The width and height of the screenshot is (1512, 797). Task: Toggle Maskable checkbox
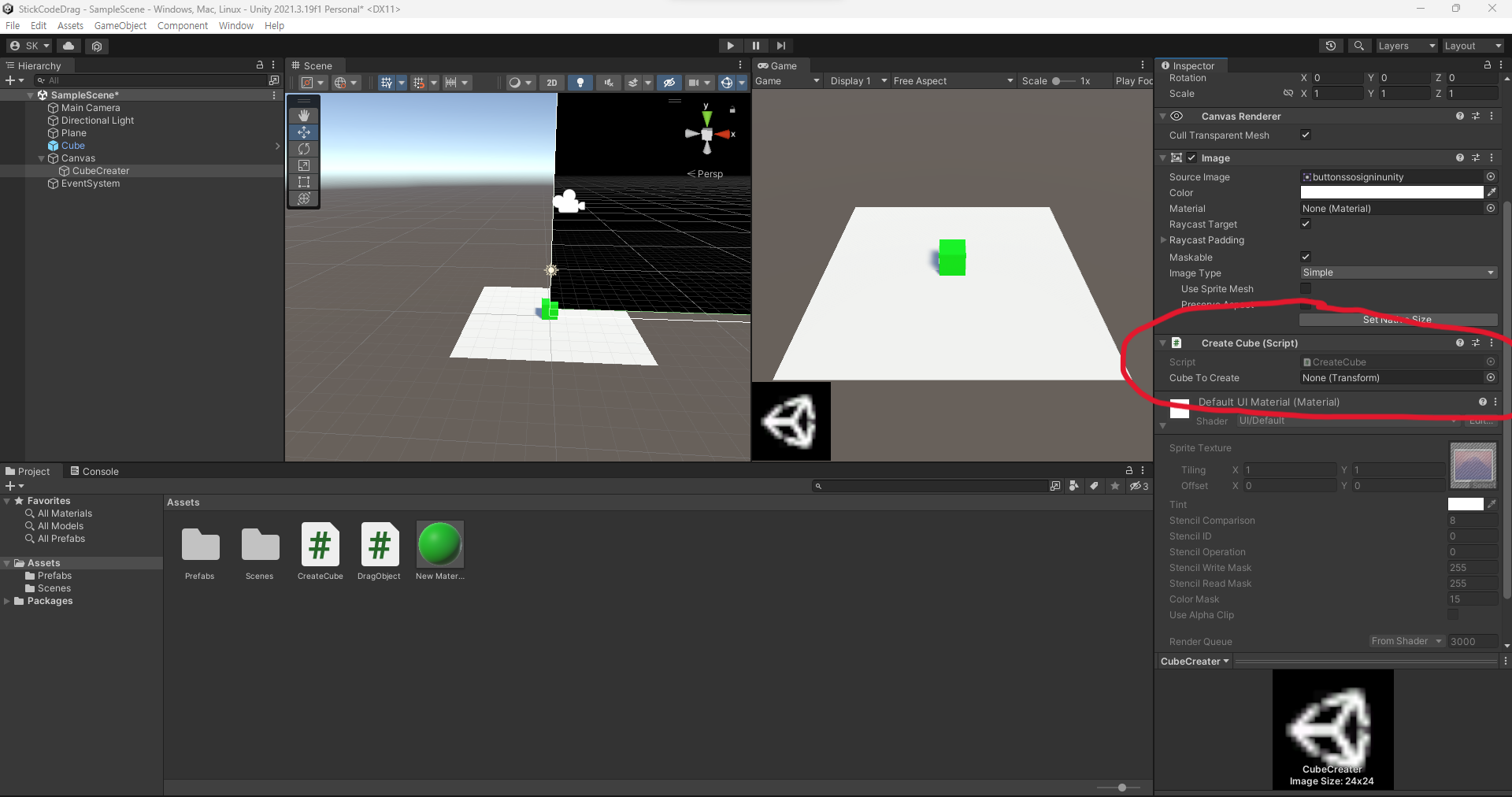point(1306,257)
